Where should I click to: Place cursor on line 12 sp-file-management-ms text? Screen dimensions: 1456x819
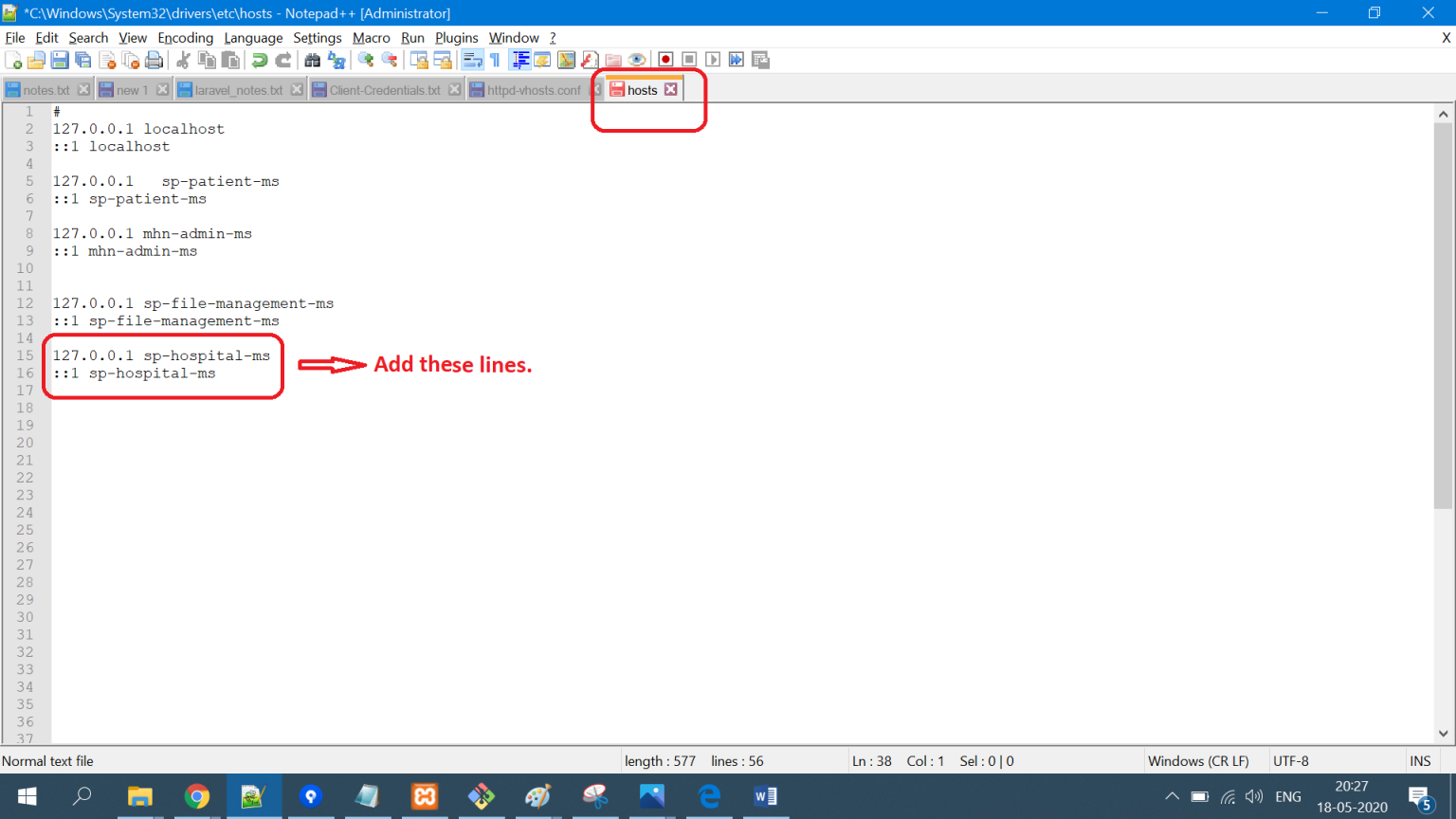pos(238,303)
